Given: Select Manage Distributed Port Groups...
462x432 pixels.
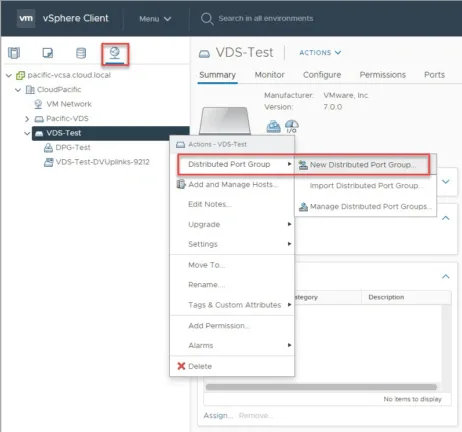Looking at the screenshot, I should coord(366,207).
